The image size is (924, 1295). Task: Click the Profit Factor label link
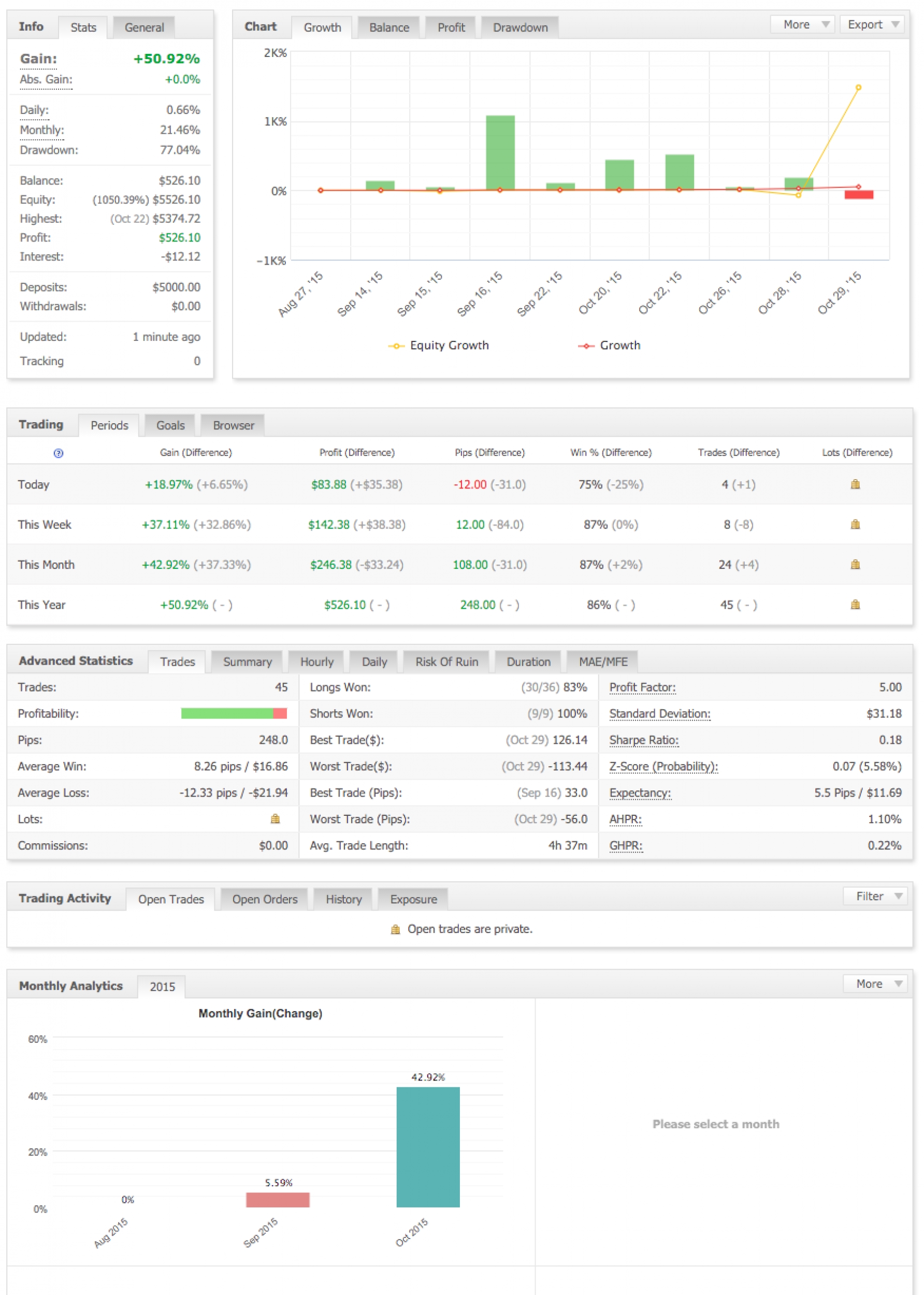642,687
